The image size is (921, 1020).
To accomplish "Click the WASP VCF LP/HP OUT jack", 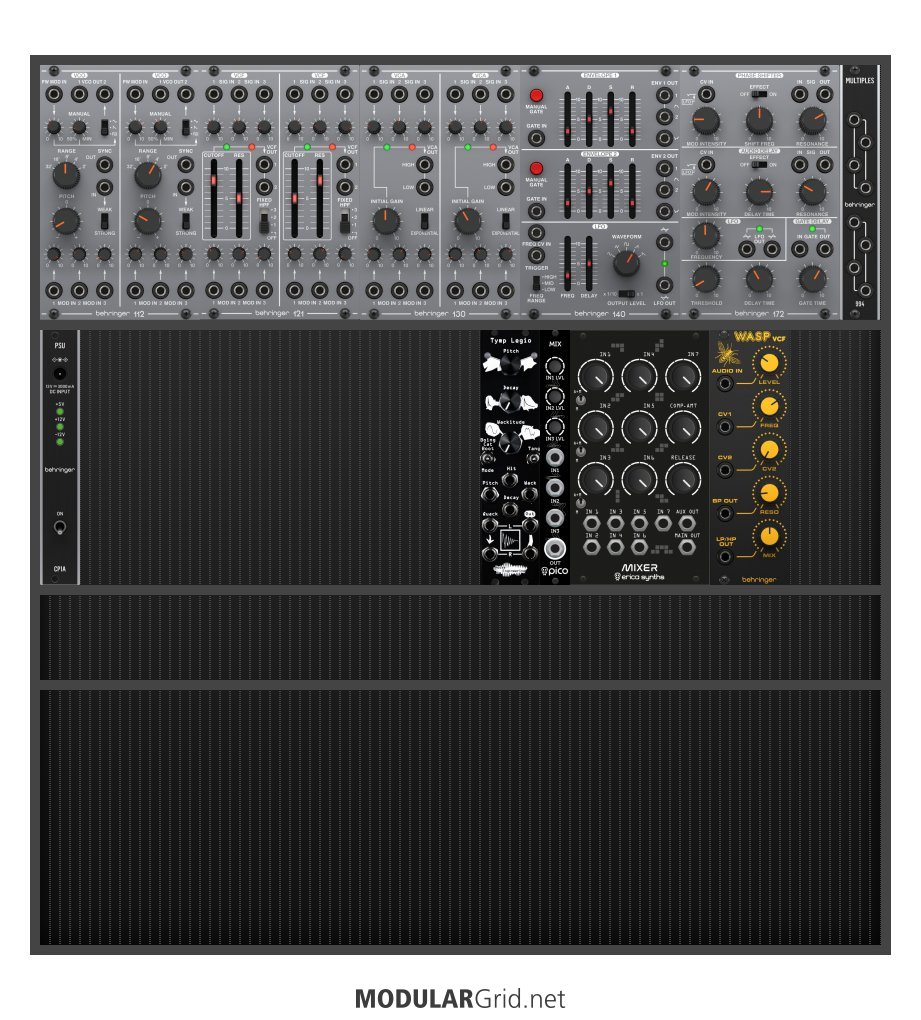I will (725, 557).
